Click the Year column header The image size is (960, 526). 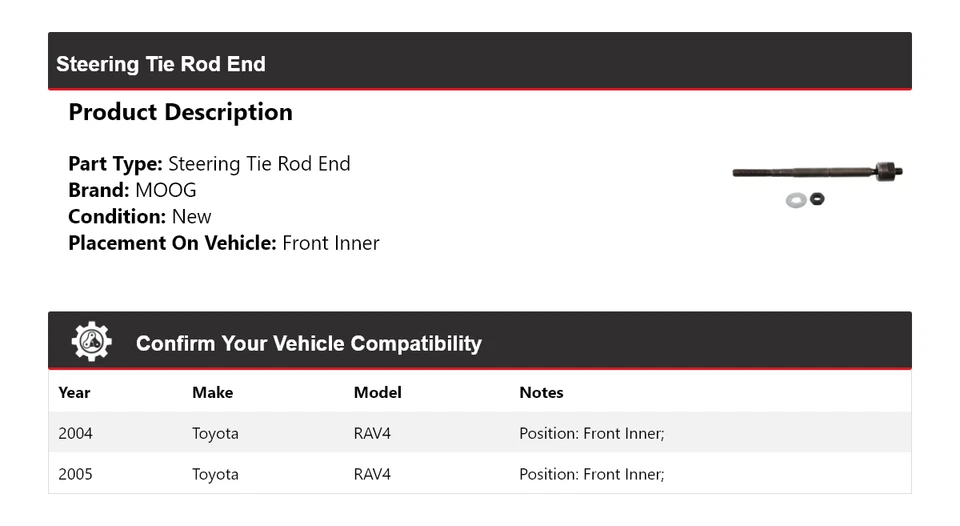75,392
